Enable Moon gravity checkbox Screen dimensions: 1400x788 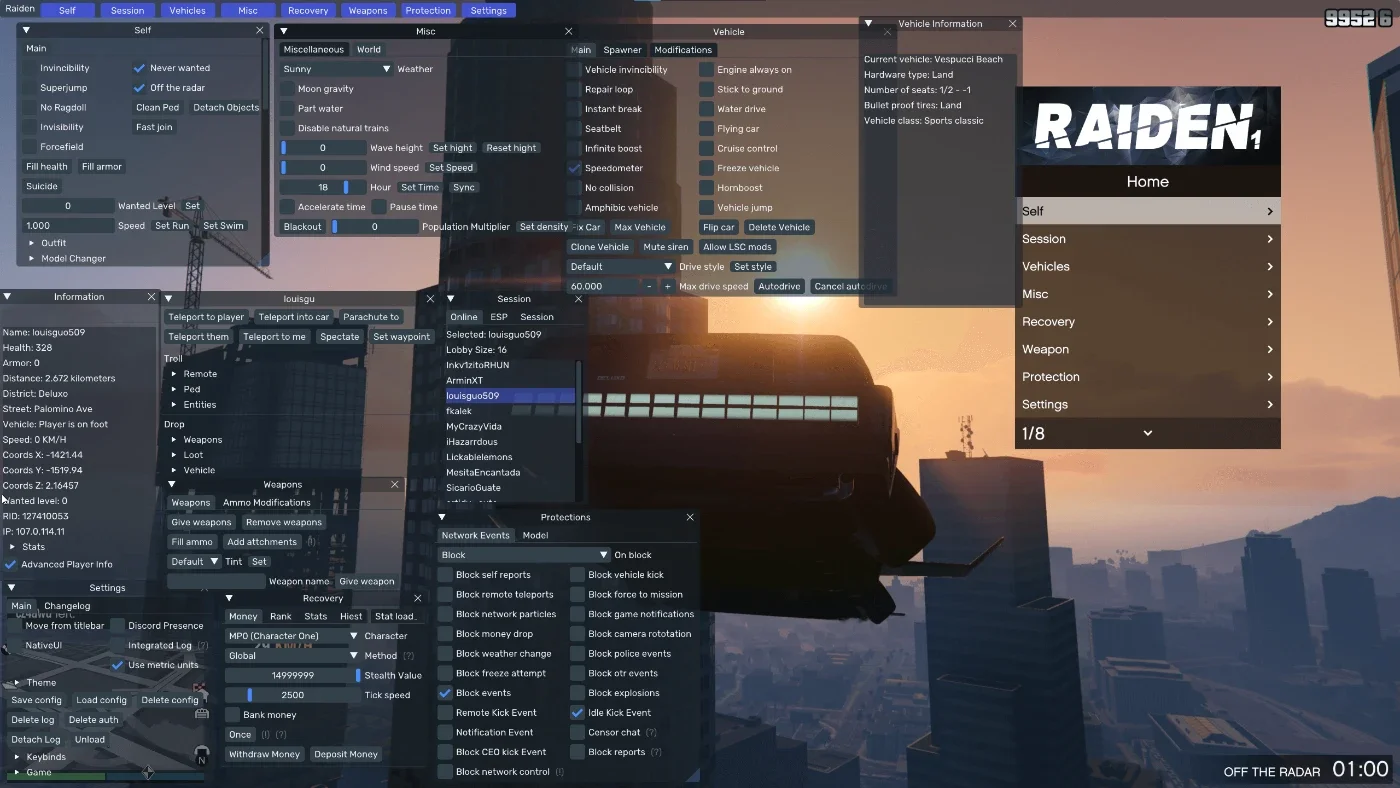[288, 89]
